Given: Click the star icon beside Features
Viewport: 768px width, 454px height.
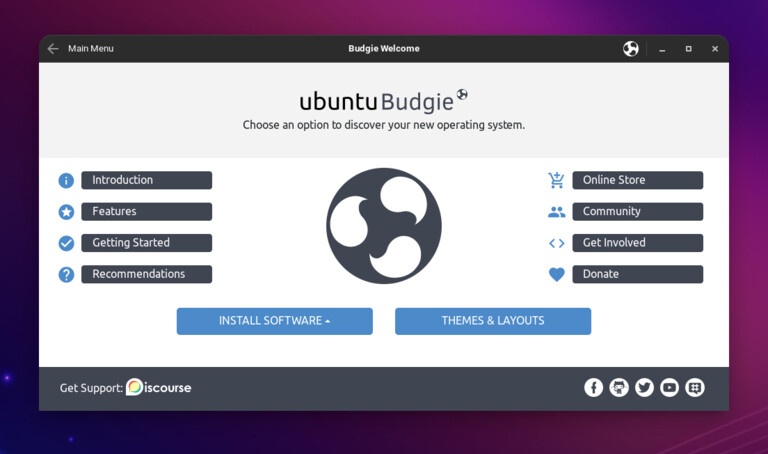Looking at the screenshot, I should pyautogui.click(x=66, y=212).
